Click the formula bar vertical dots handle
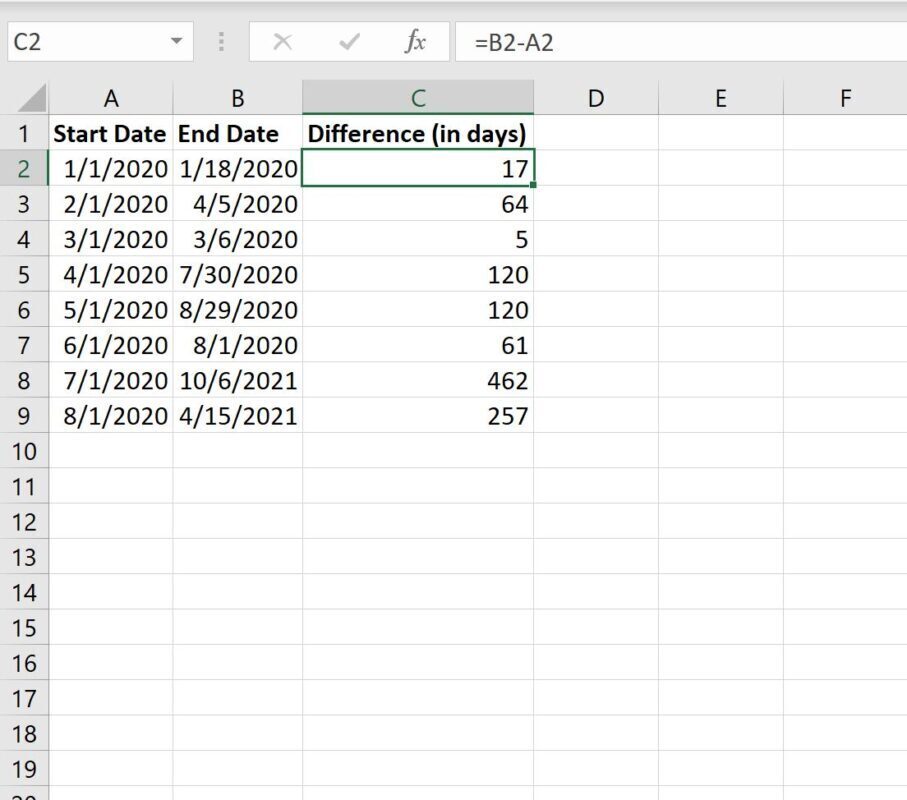The width and height of the screenshot is (907, 800). coord(221,42)
